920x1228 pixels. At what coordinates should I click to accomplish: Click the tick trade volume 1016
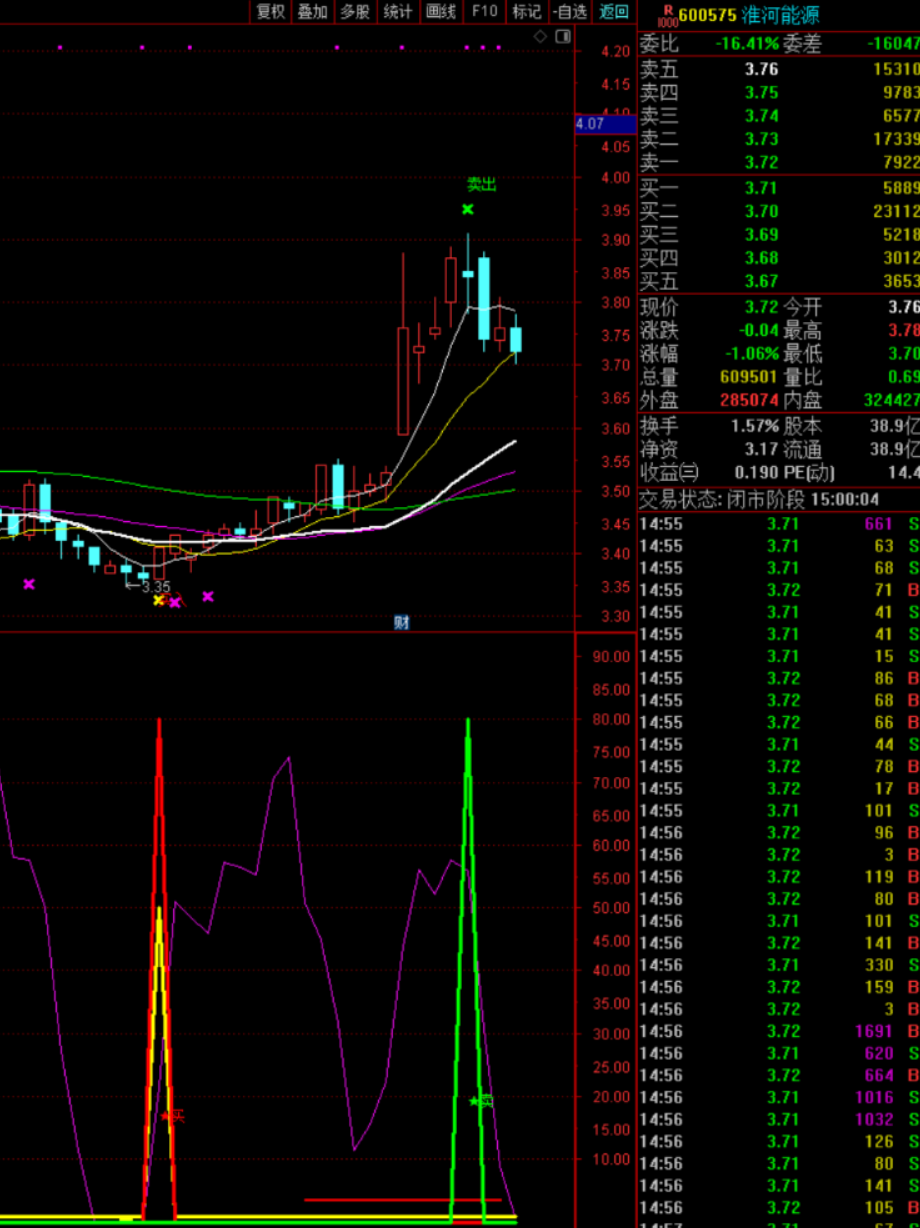[x=874, y=1097]
